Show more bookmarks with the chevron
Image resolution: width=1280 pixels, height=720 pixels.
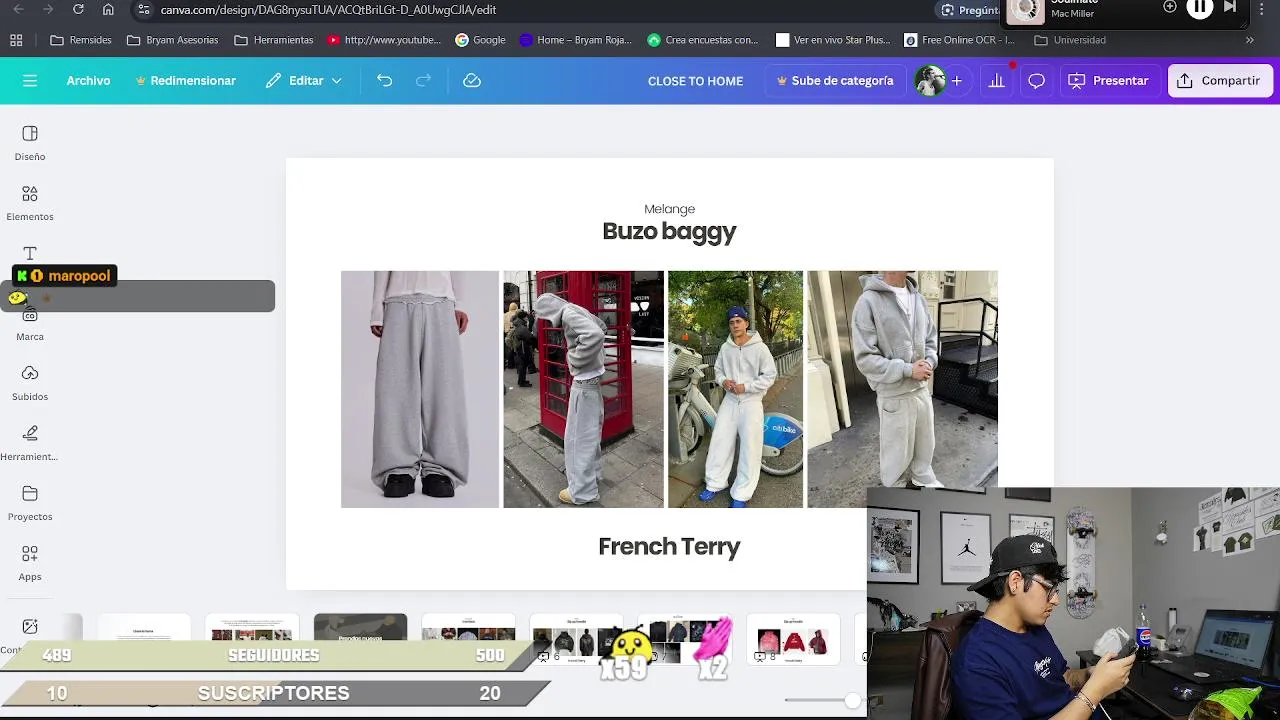(1250, 40)
